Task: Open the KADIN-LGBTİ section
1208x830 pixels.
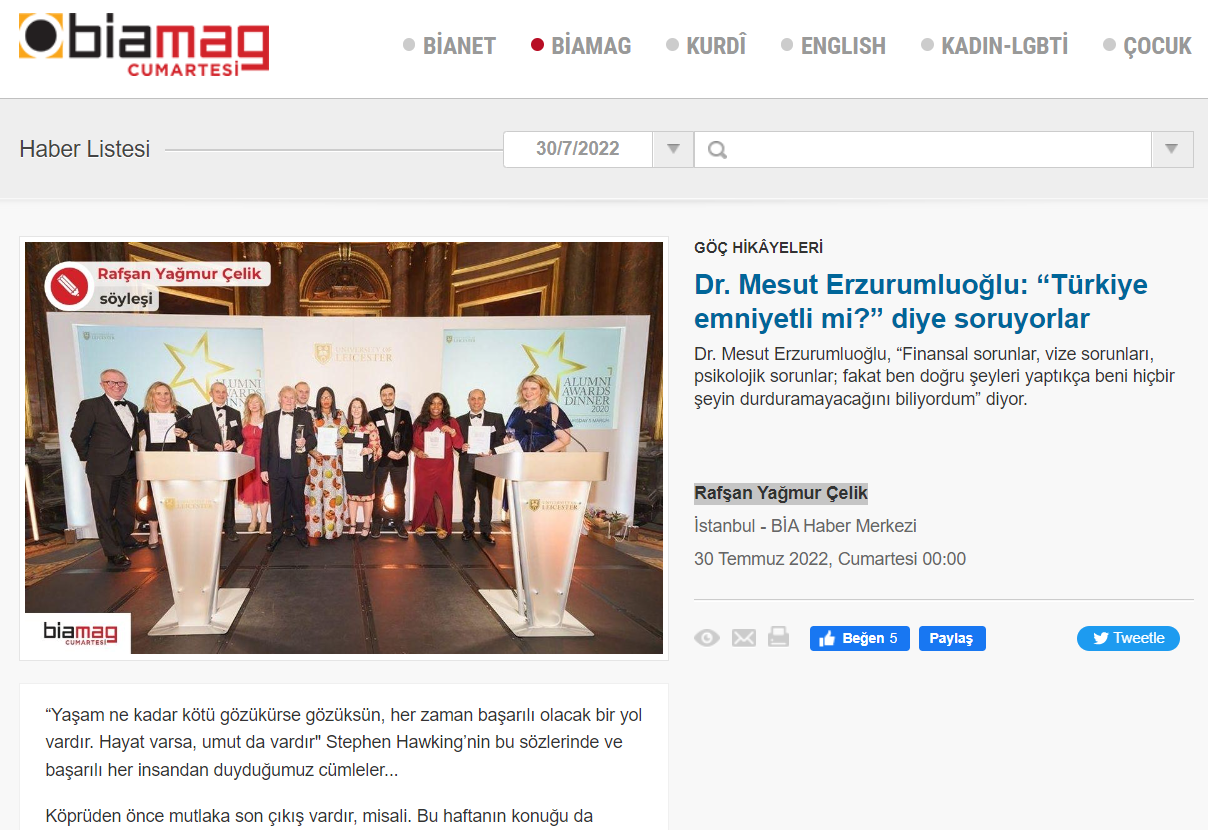Action: click(x=994, y=45)
